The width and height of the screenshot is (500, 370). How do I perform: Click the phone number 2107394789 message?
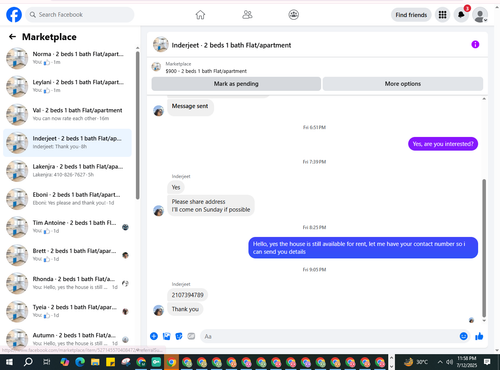tap(187, 295)
